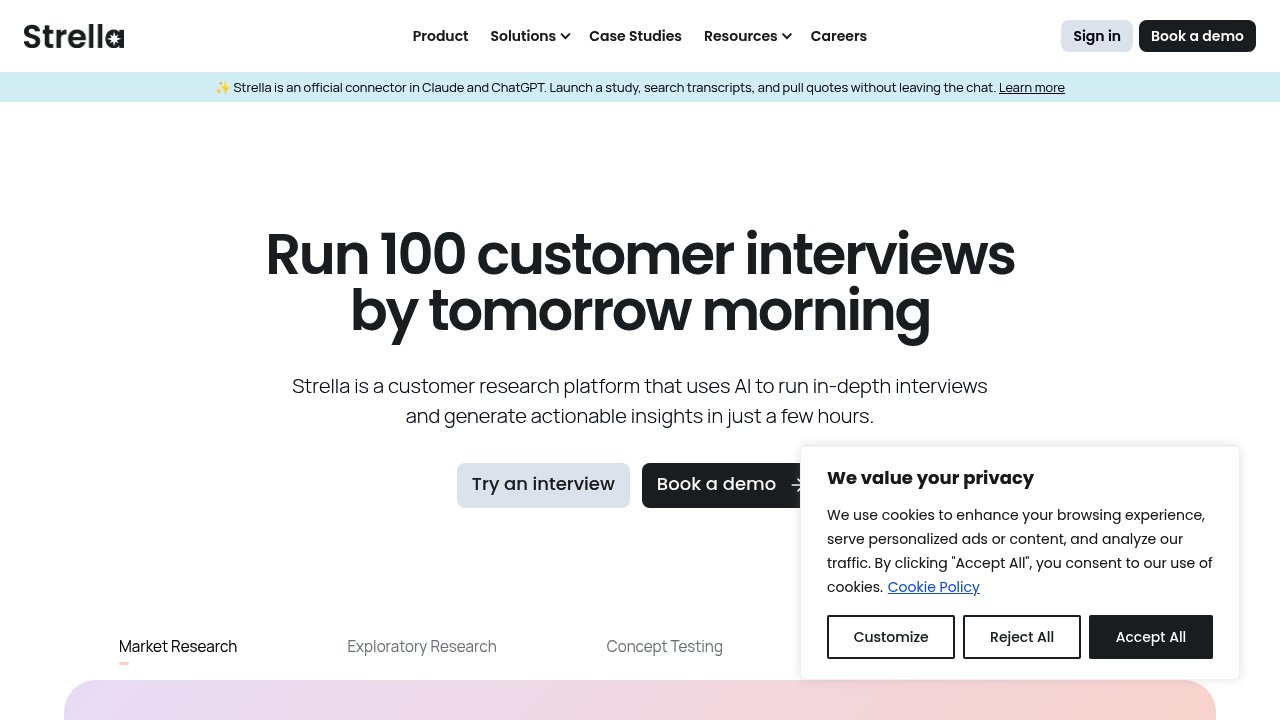Follow the Learn more banner link
The image size is (1280, 720).
click(x=1032, y=87)
